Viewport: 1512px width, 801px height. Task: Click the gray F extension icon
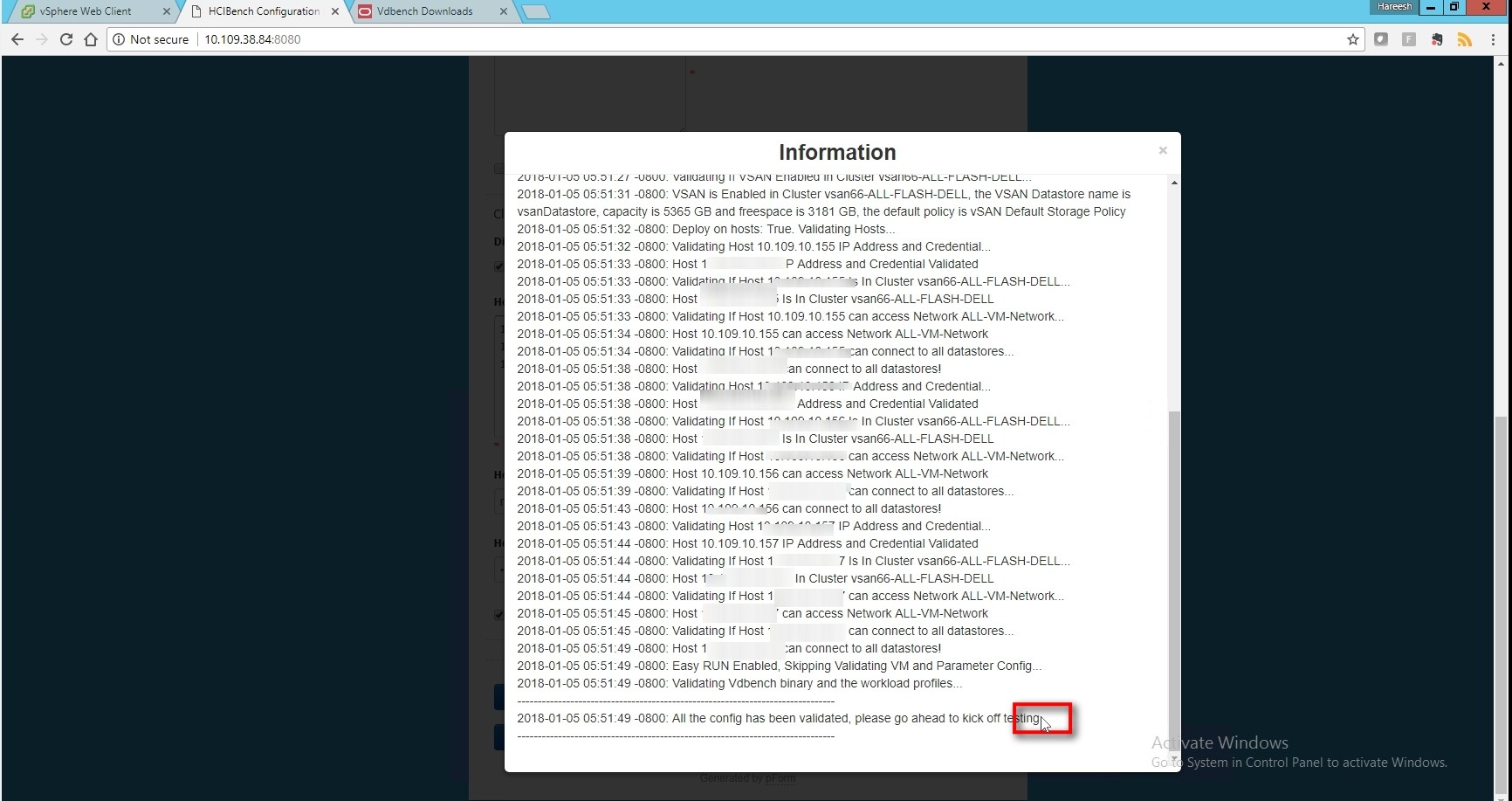pos(1408,39)
